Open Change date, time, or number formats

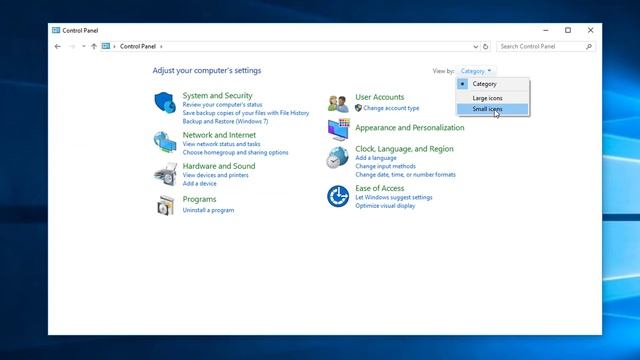click(405, 175)
